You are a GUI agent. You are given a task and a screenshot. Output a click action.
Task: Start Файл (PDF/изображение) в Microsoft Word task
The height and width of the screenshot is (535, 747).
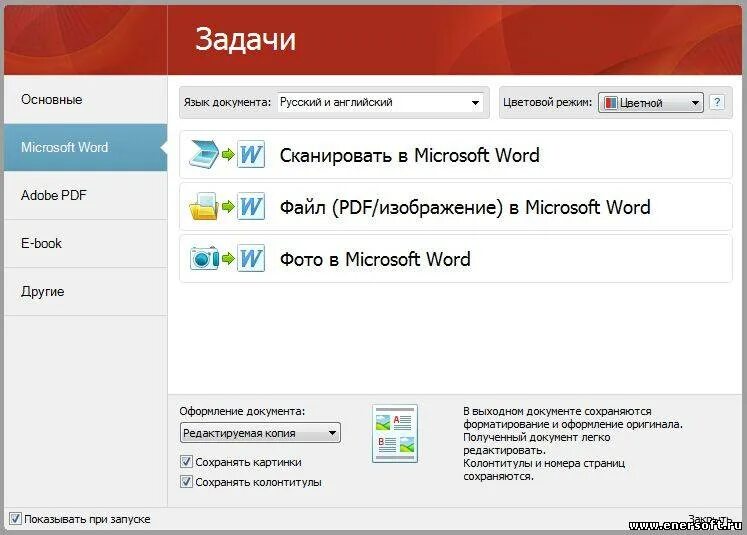pos(455,206)
